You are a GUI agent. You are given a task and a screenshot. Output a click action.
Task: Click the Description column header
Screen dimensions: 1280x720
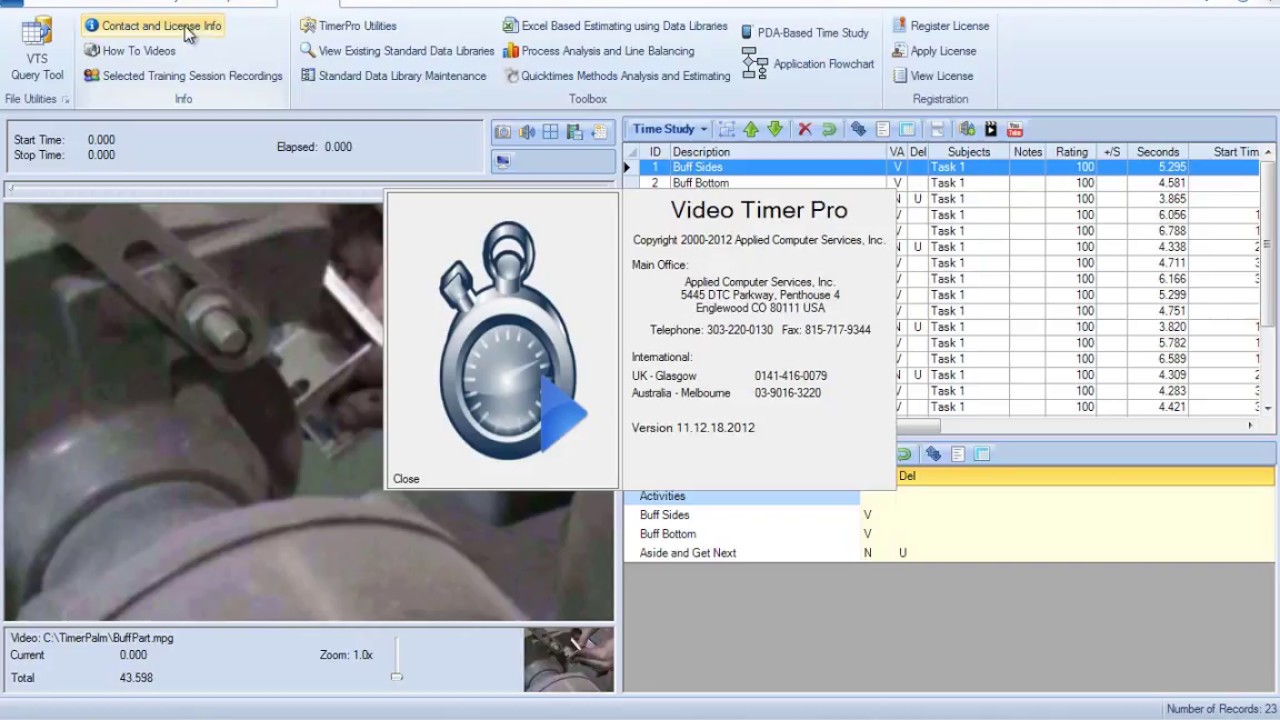point(778,152)
